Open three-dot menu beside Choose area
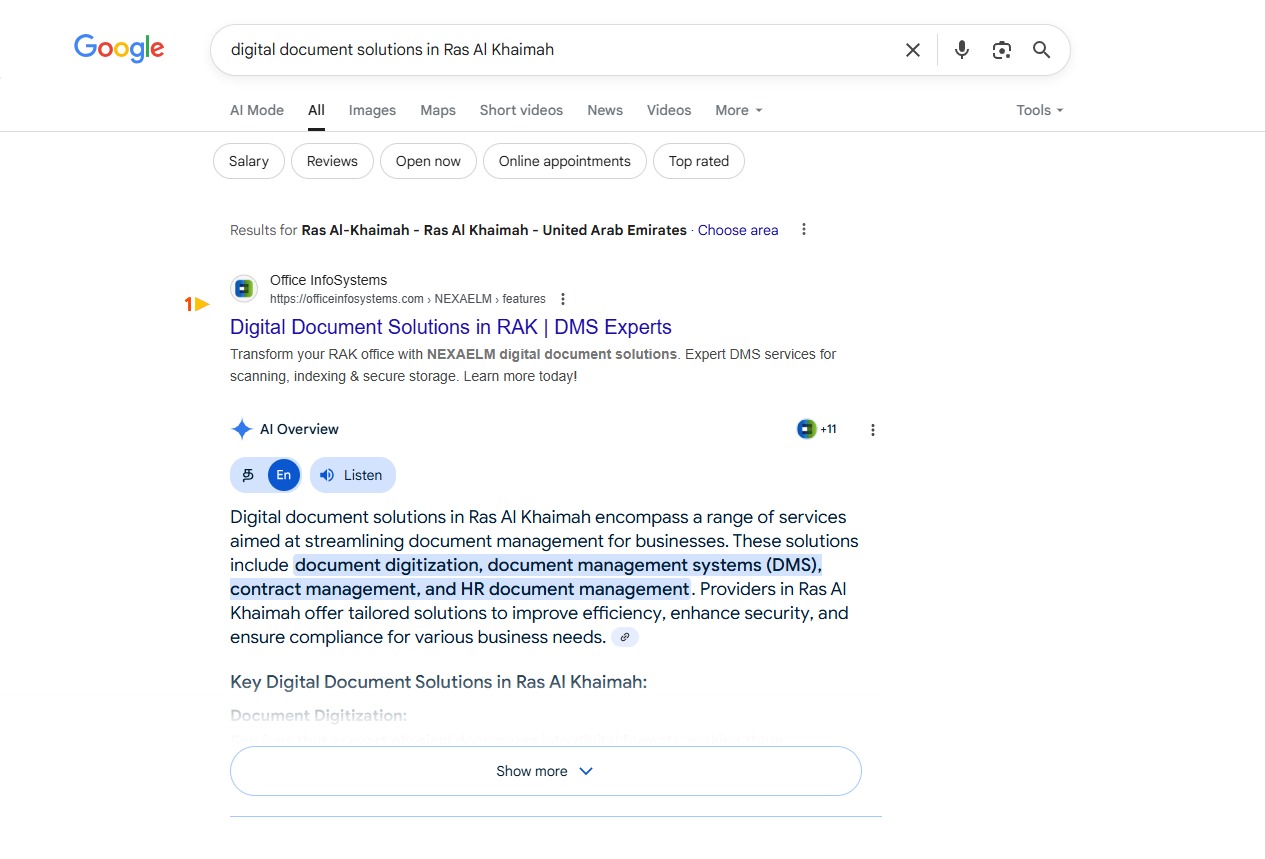1265x859 pixels. (x=803, y=230)
